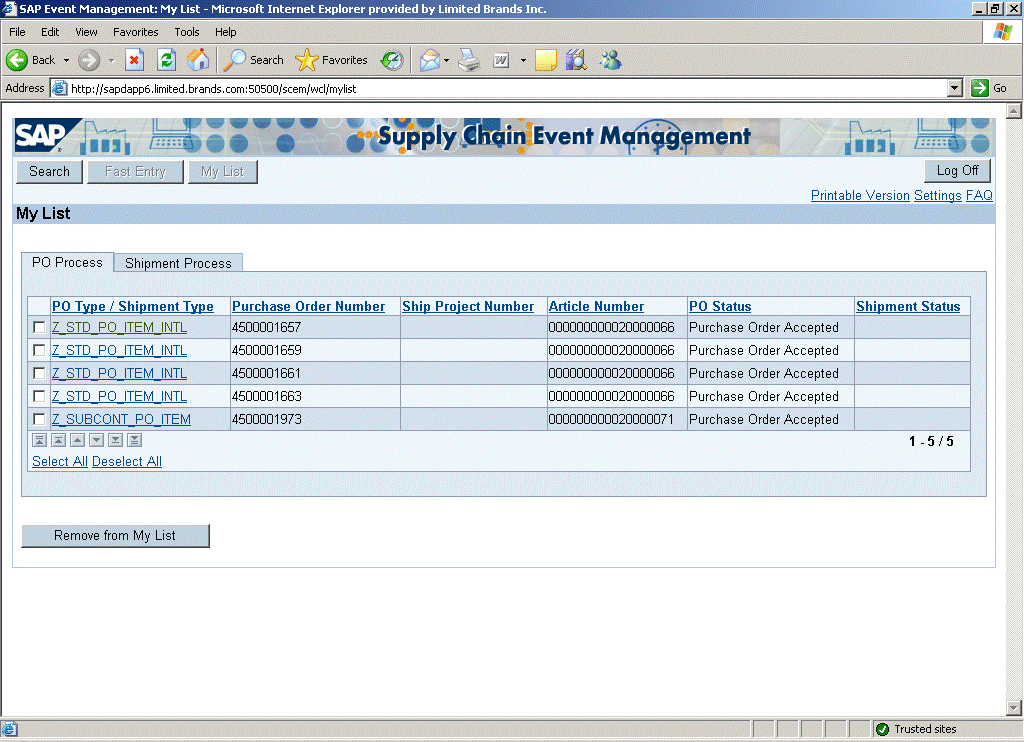The image size is (1024, 742).
Task: Click the page scrollbar down arrow
Action: [x=1014, y=707]
